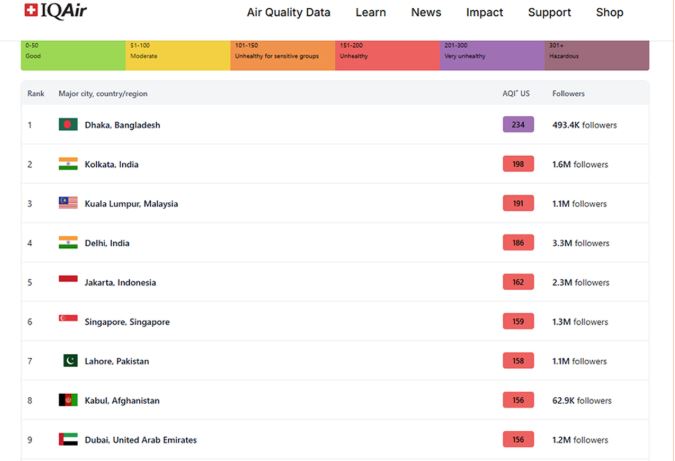Click the Afghanistan flag icon
The image size is (675, 461).
point(68,400)
